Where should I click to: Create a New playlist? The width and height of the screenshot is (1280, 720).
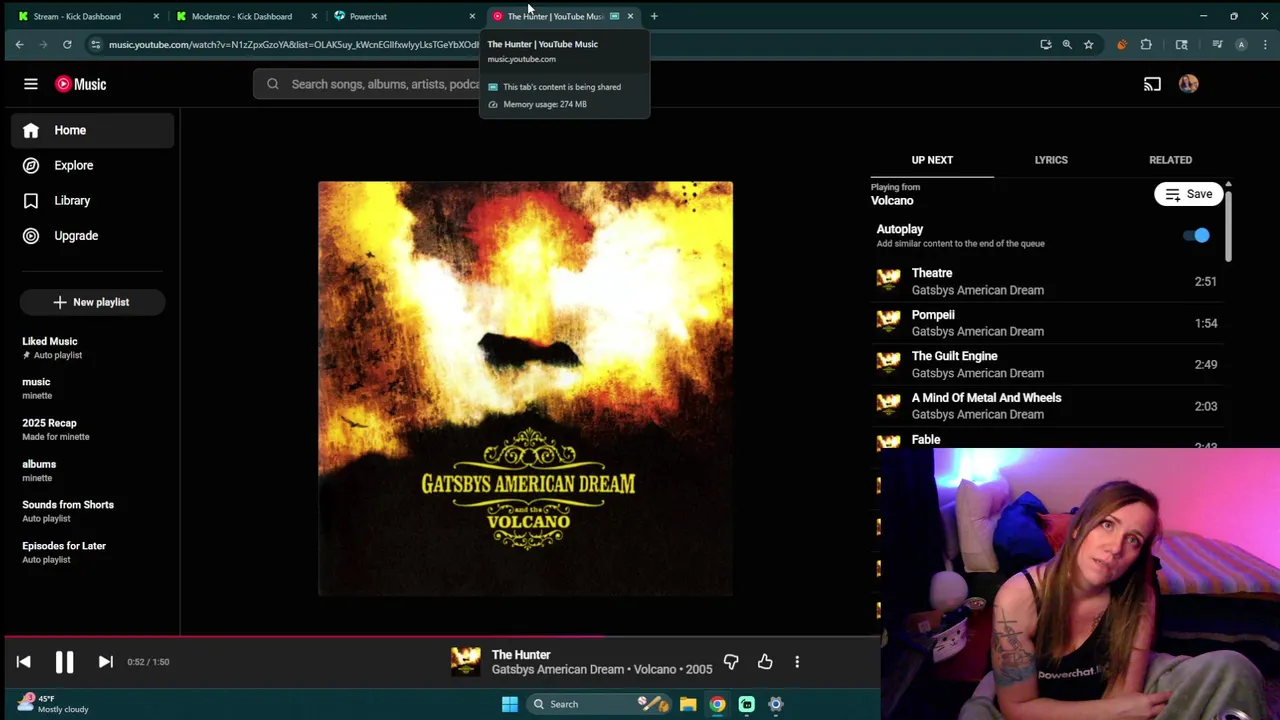click(x=92, y=302)
